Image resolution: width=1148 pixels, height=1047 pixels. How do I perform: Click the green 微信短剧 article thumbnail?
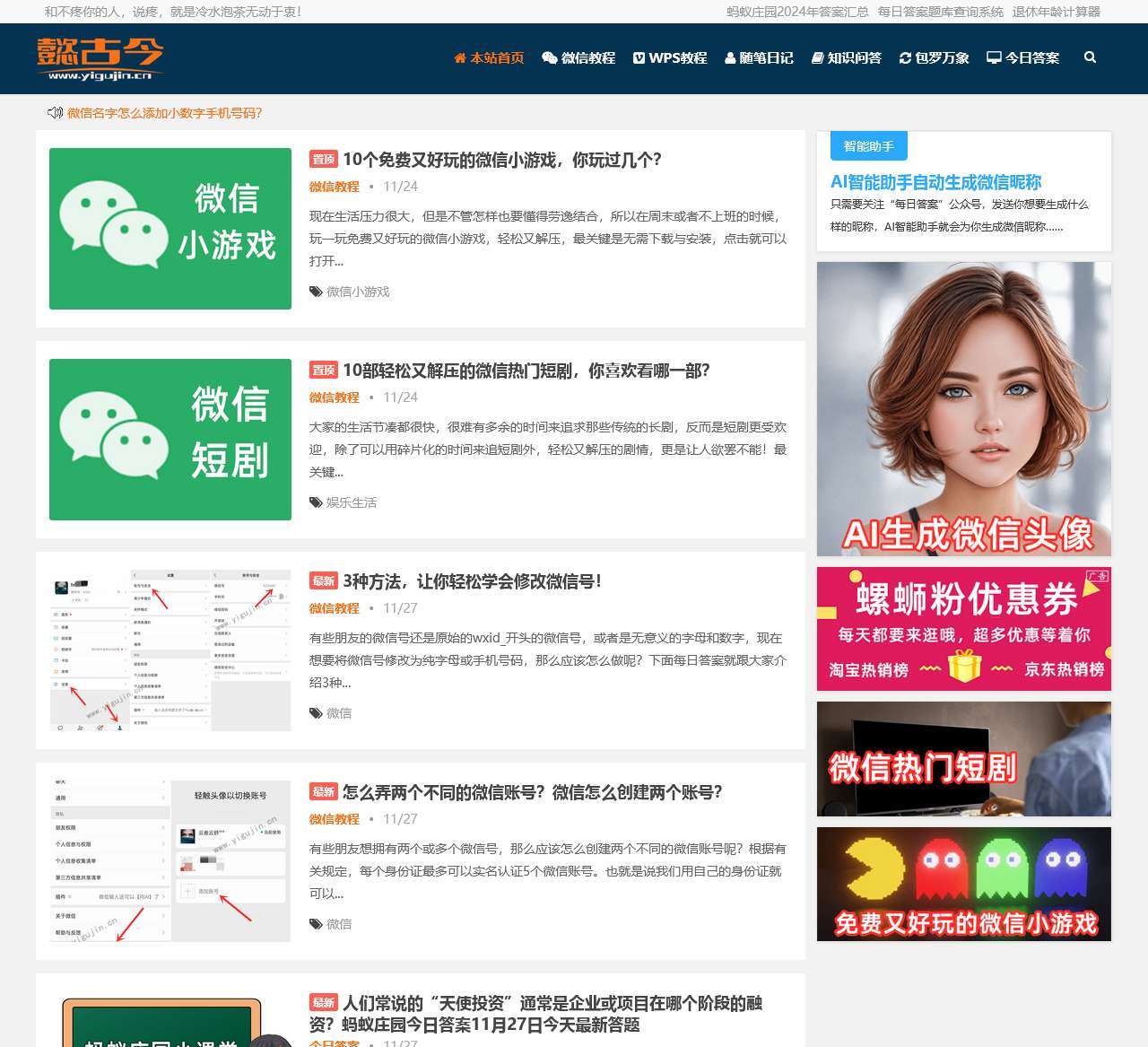pos(170,440)
